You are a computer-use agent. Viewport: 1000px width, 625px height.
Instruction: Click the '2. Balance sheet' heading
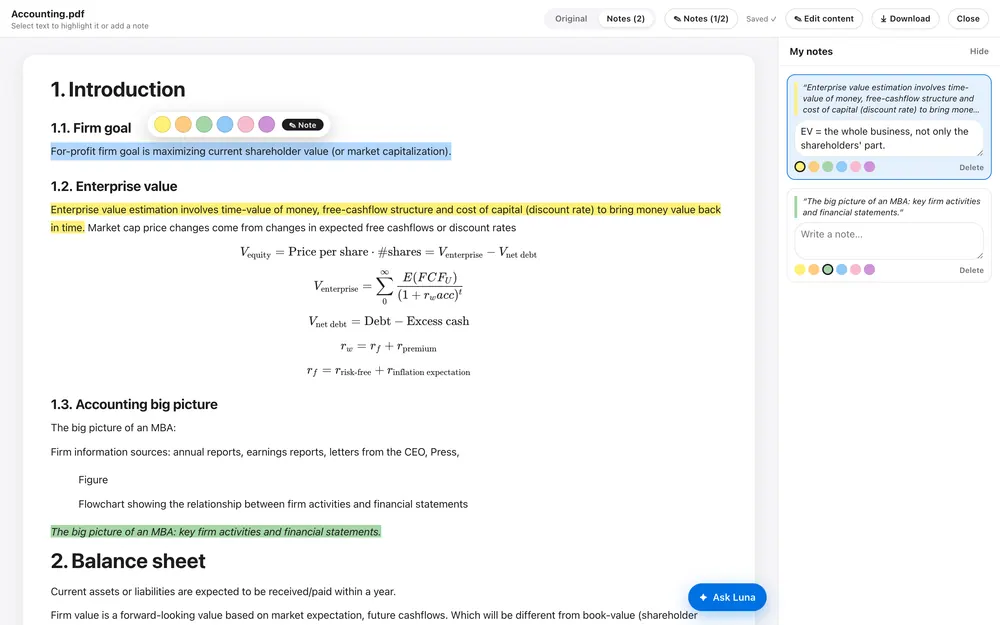pyautogui.click(x=128, y=561)
